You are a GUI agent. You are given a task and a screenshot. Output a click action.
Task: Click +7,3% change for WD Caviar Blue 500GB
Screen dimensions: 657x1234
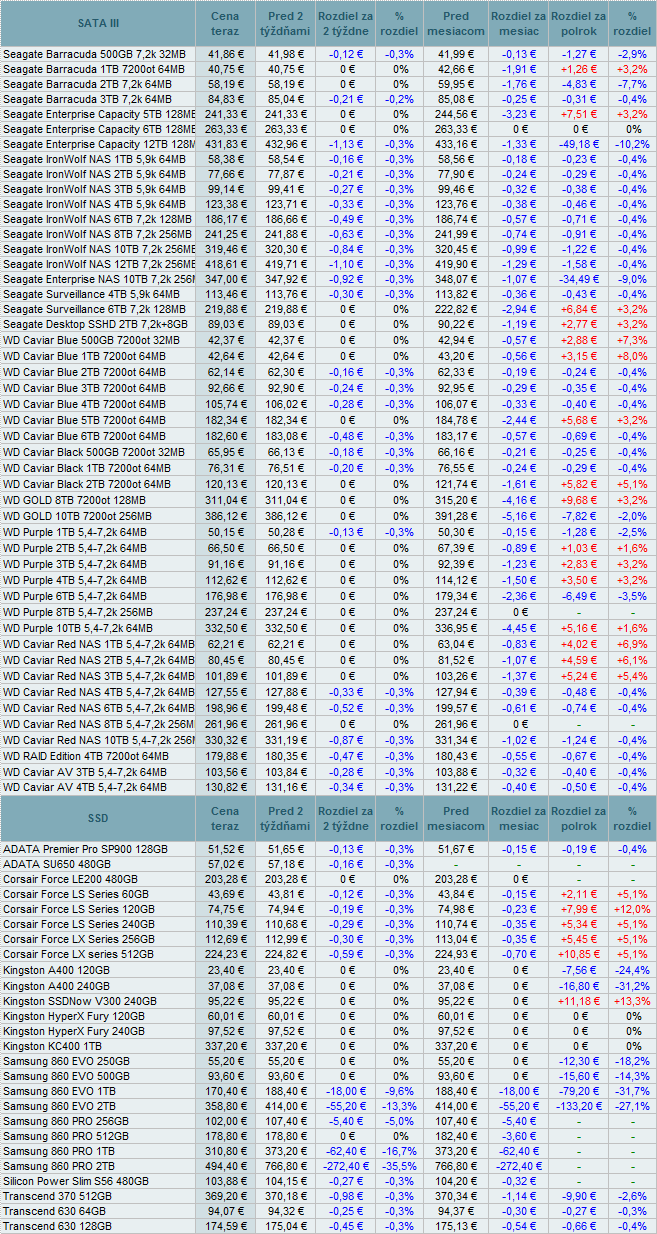coord(631,341)
